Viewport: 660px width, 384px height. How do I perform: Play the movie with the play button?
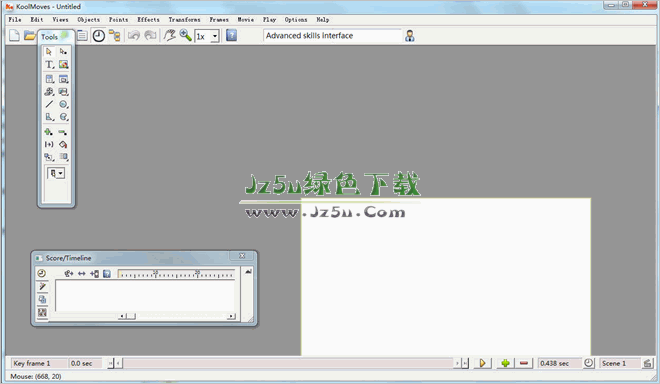click(482, 363)
